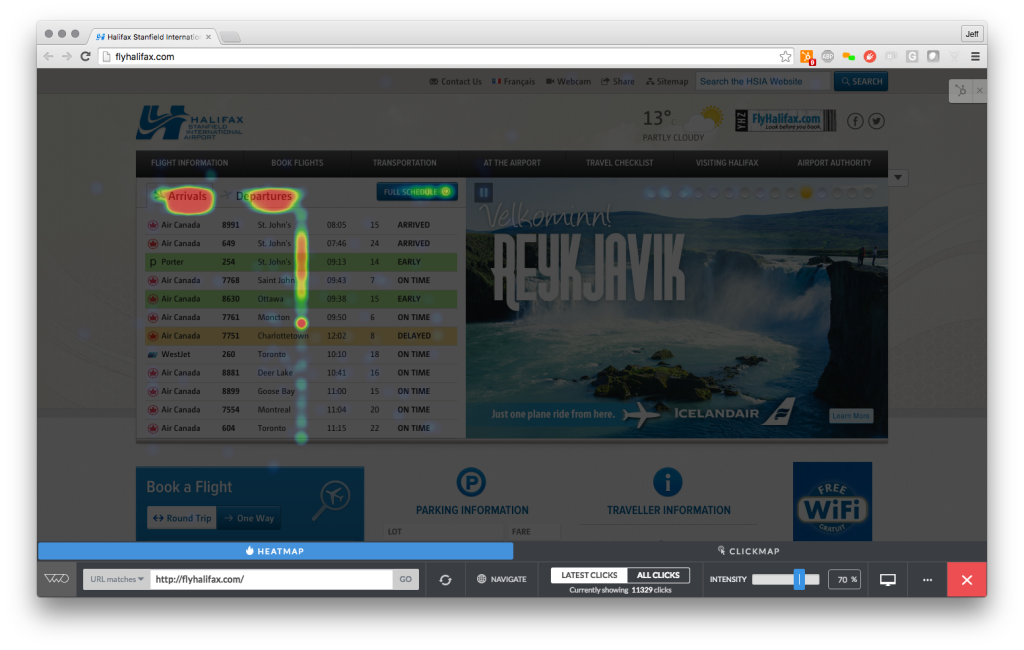Viewport: 1024px width, 650px height.
Task: Switch to the Departures tab
Action: coord(257,196)
